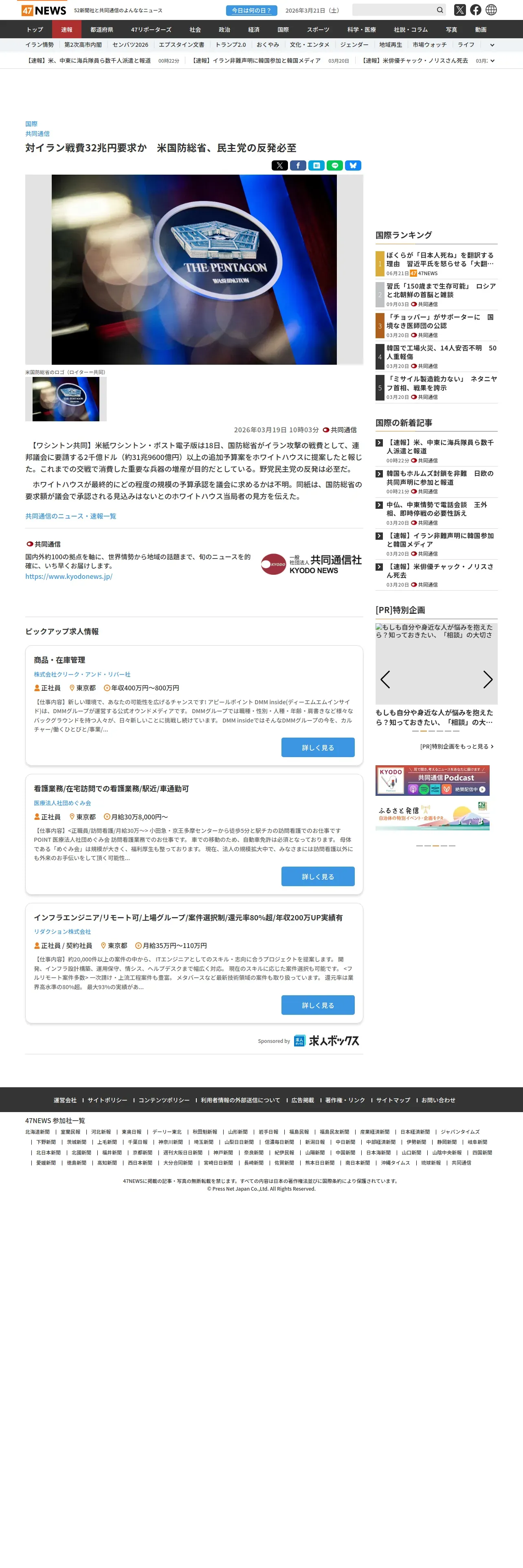Share via the Hatena Bookmark B! button
Image resolution: width=523 pixels, height=1568 pixels.
point(316,166)
